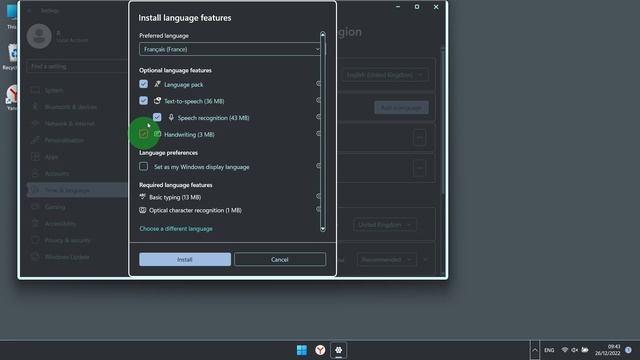Open System in Settings sidebar

[78, 90]
